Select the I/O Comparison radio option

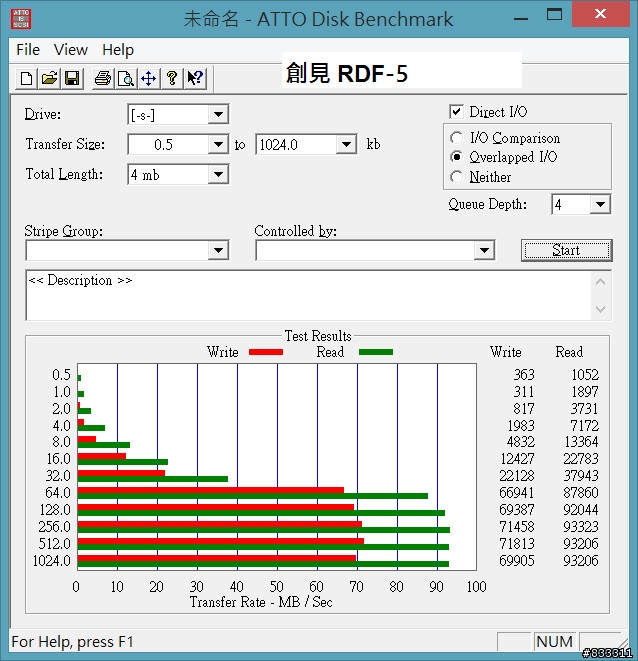tap(456, 138)
